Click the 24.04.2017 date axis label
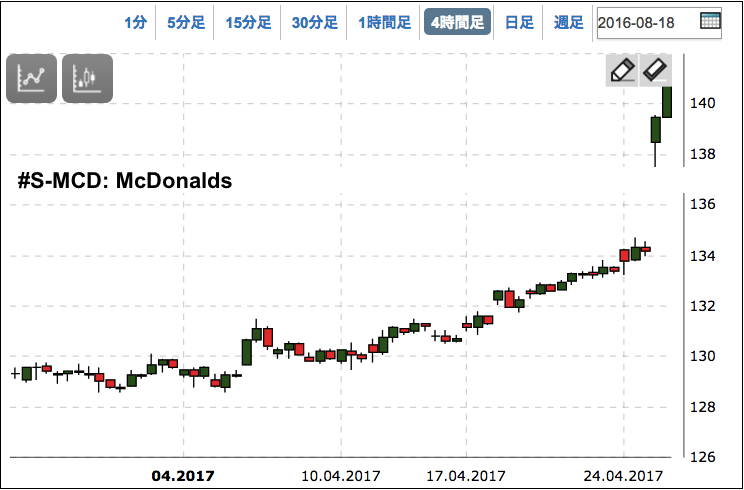Viewport: 744px width, 490px height. point(623,475)
